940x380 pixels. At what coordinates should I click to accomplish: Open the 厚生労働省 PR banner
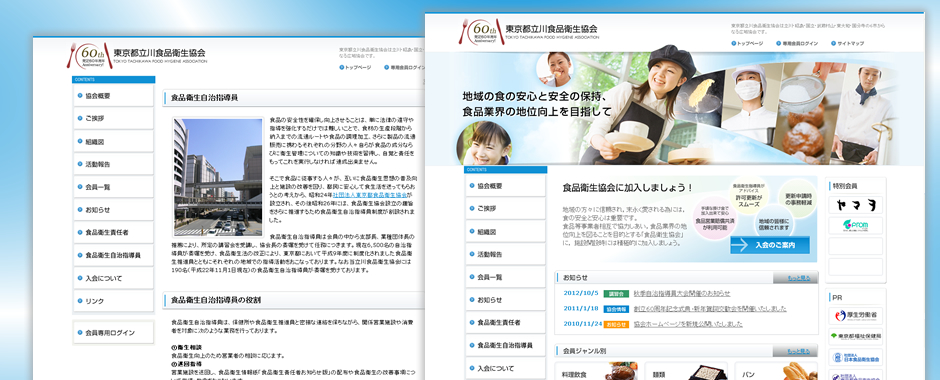point(855,315)
